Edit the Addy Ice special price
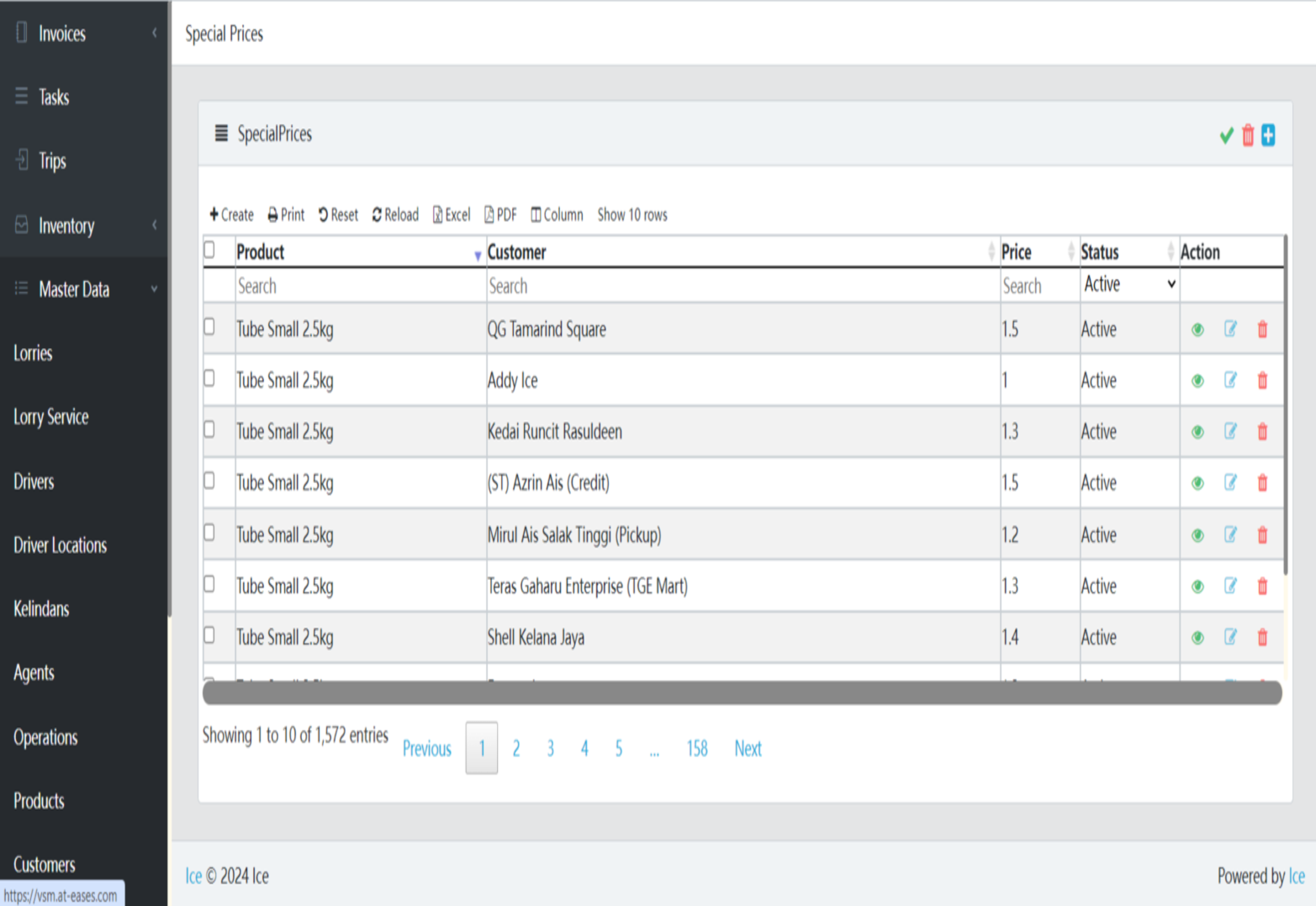Viewport: 1316px width, 906px height. tap(1230, 381)
